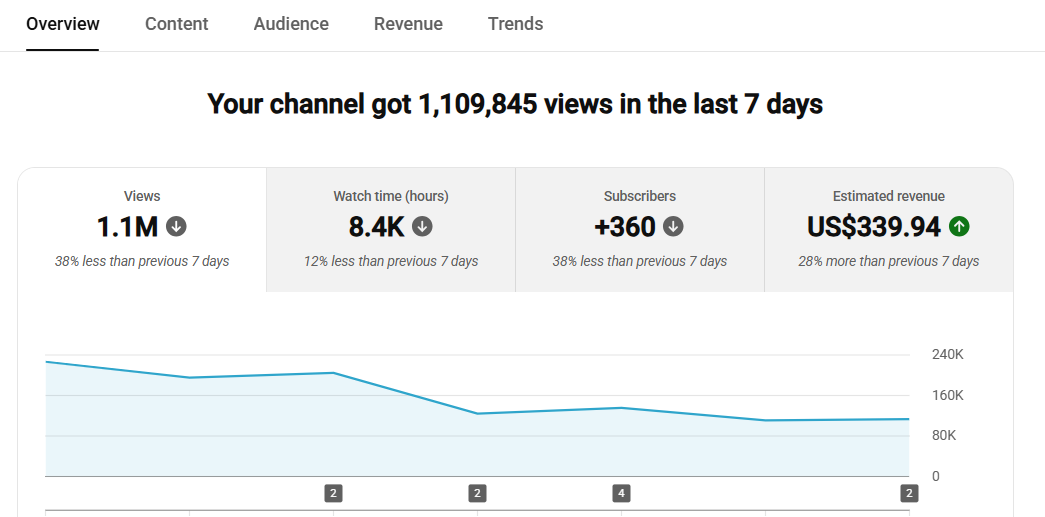The image size is (1045, 517).
Task: Open the Audience tab
Action: click(x=291, y=24)
